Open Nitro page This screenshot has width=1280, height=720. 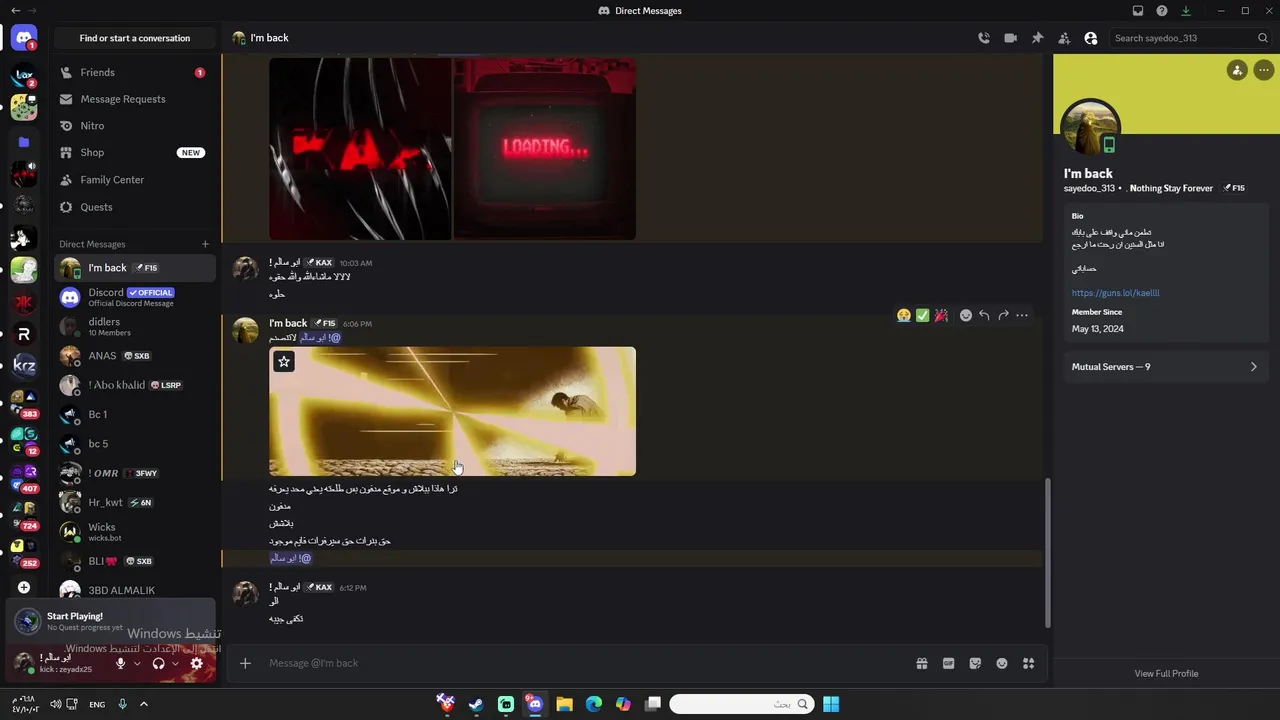[135, 126]
